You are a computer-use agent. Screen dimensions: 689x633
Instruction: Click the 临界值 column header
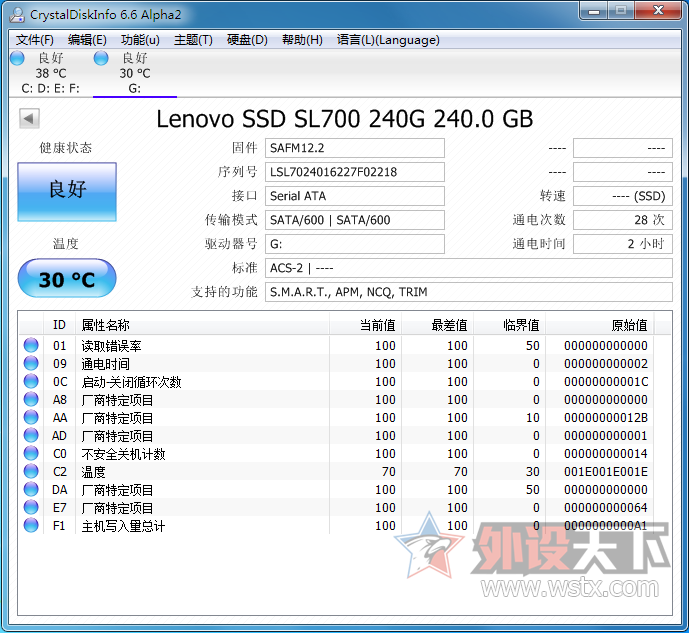tap(509, 325)
